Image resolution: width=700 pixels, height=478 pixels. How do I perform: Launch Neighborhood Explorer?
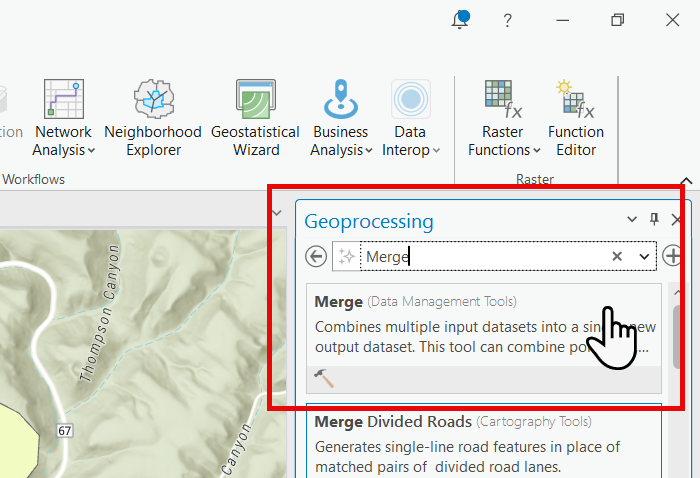point(153,118)
